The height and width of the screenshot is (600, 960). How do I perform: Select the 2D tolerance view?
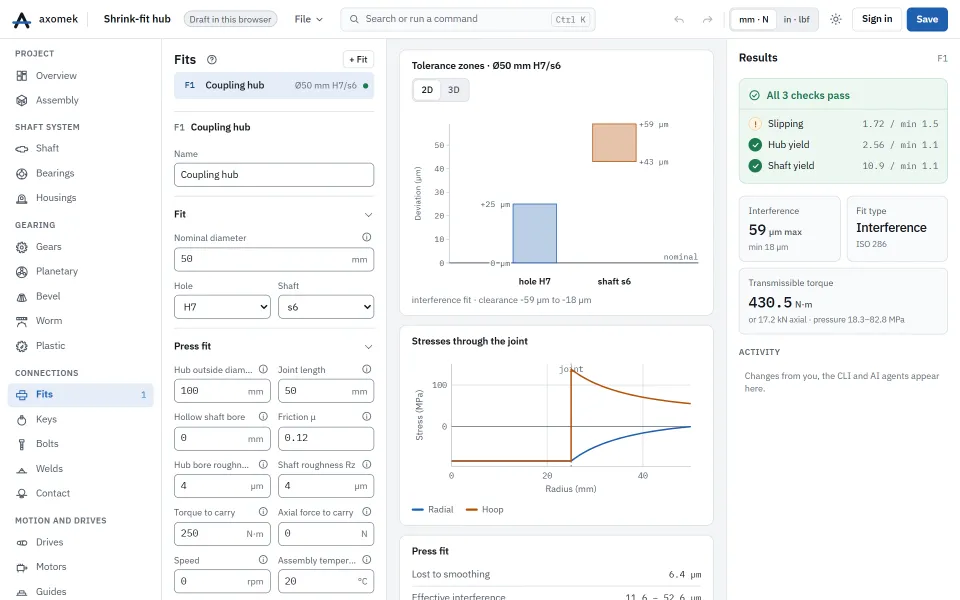coord(427,90)
